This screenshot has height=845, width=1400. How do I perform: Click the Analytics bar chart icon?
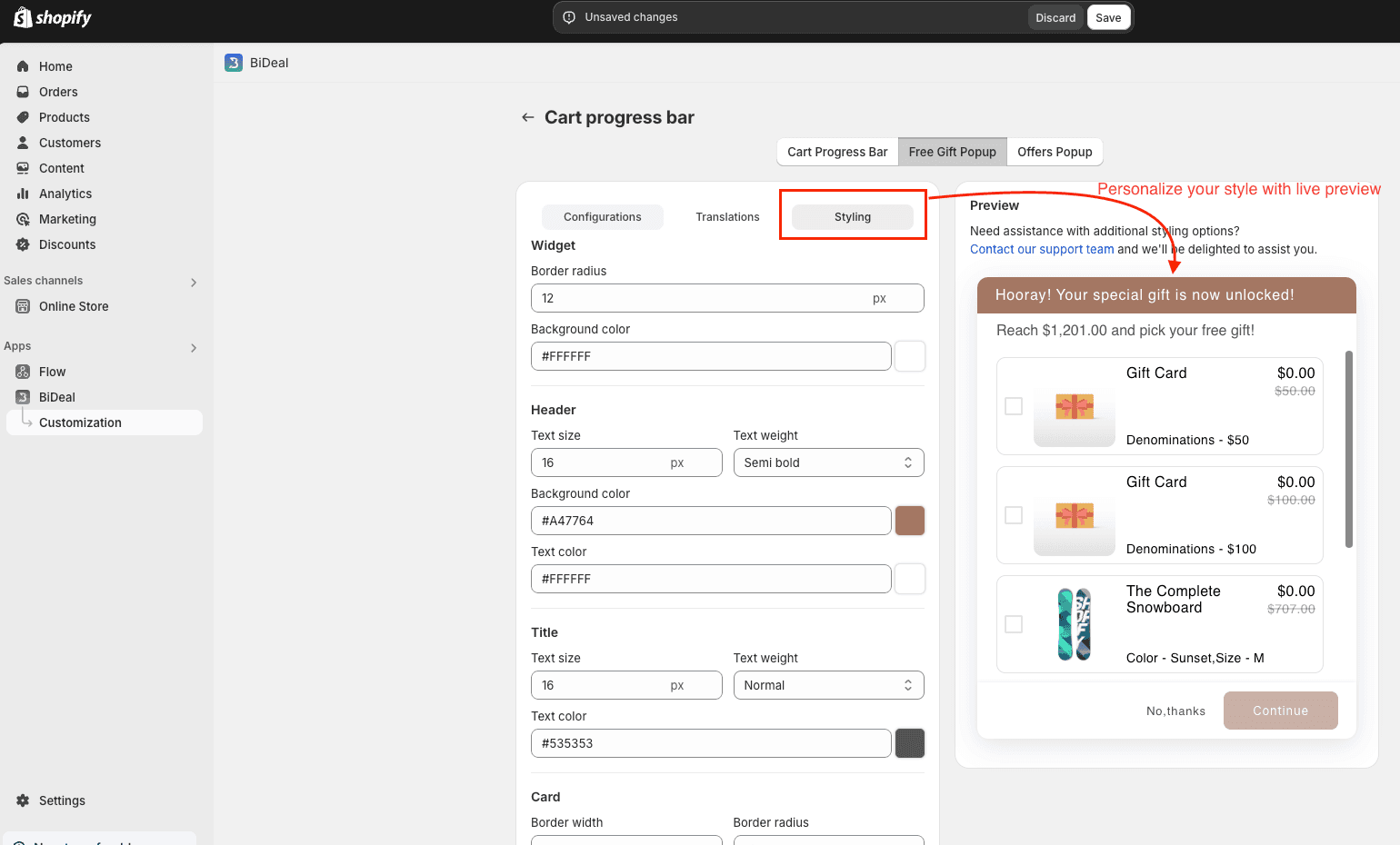(23, 194)
